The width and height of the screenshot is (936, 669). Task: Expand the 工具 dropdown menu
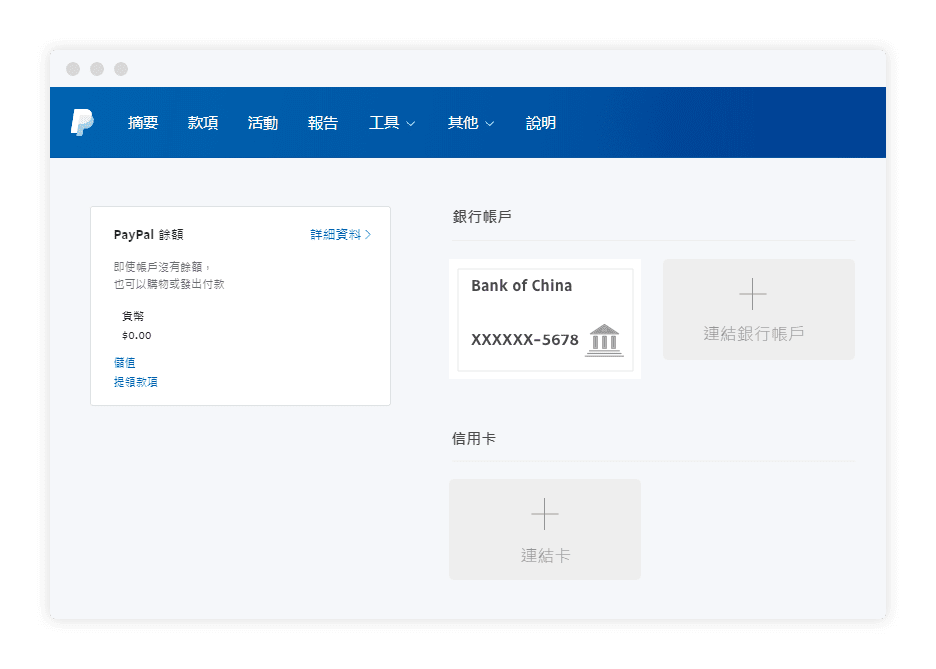point(391,123)
